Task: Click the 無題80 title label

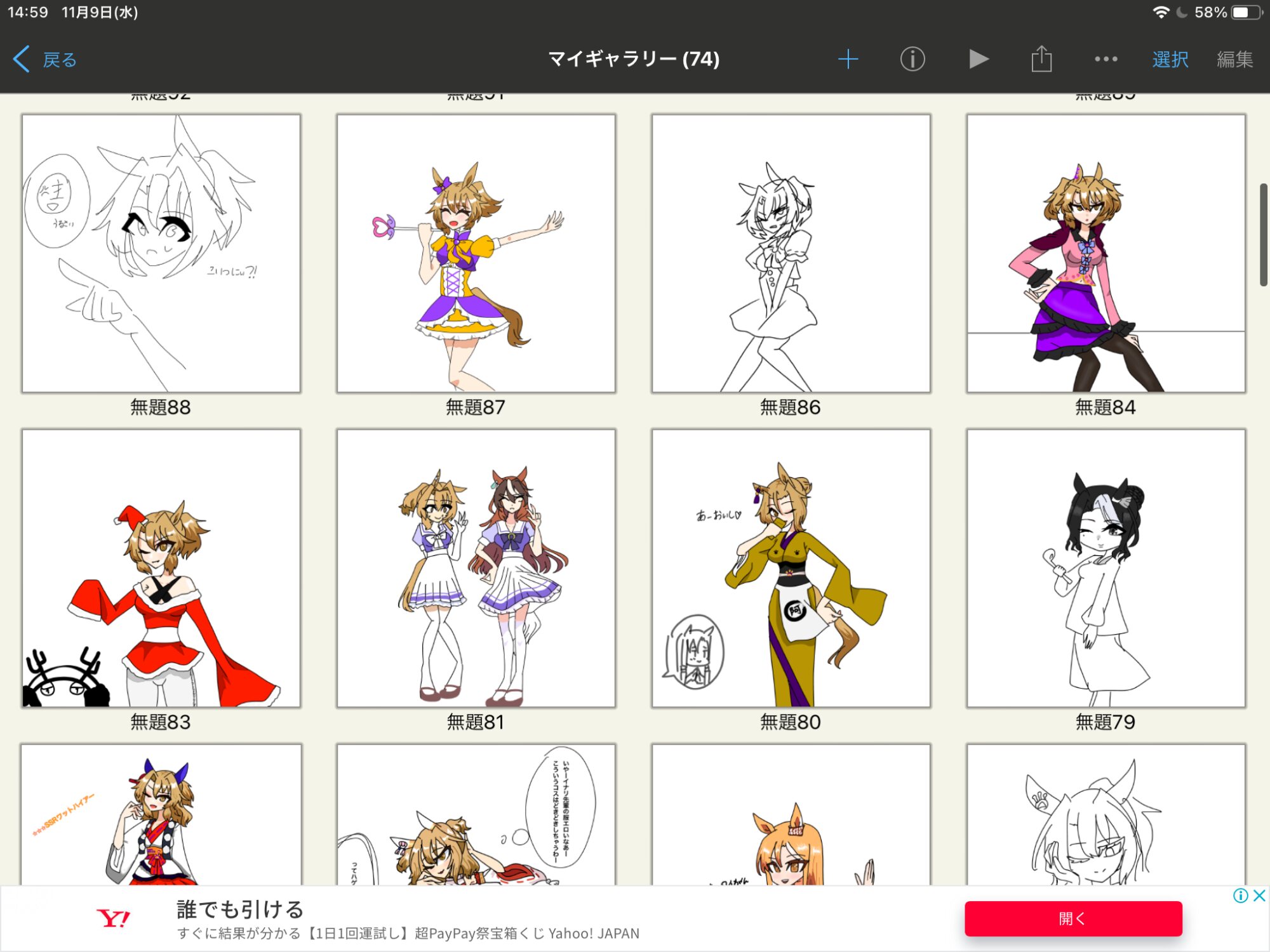Action: [x=791, y=722]
